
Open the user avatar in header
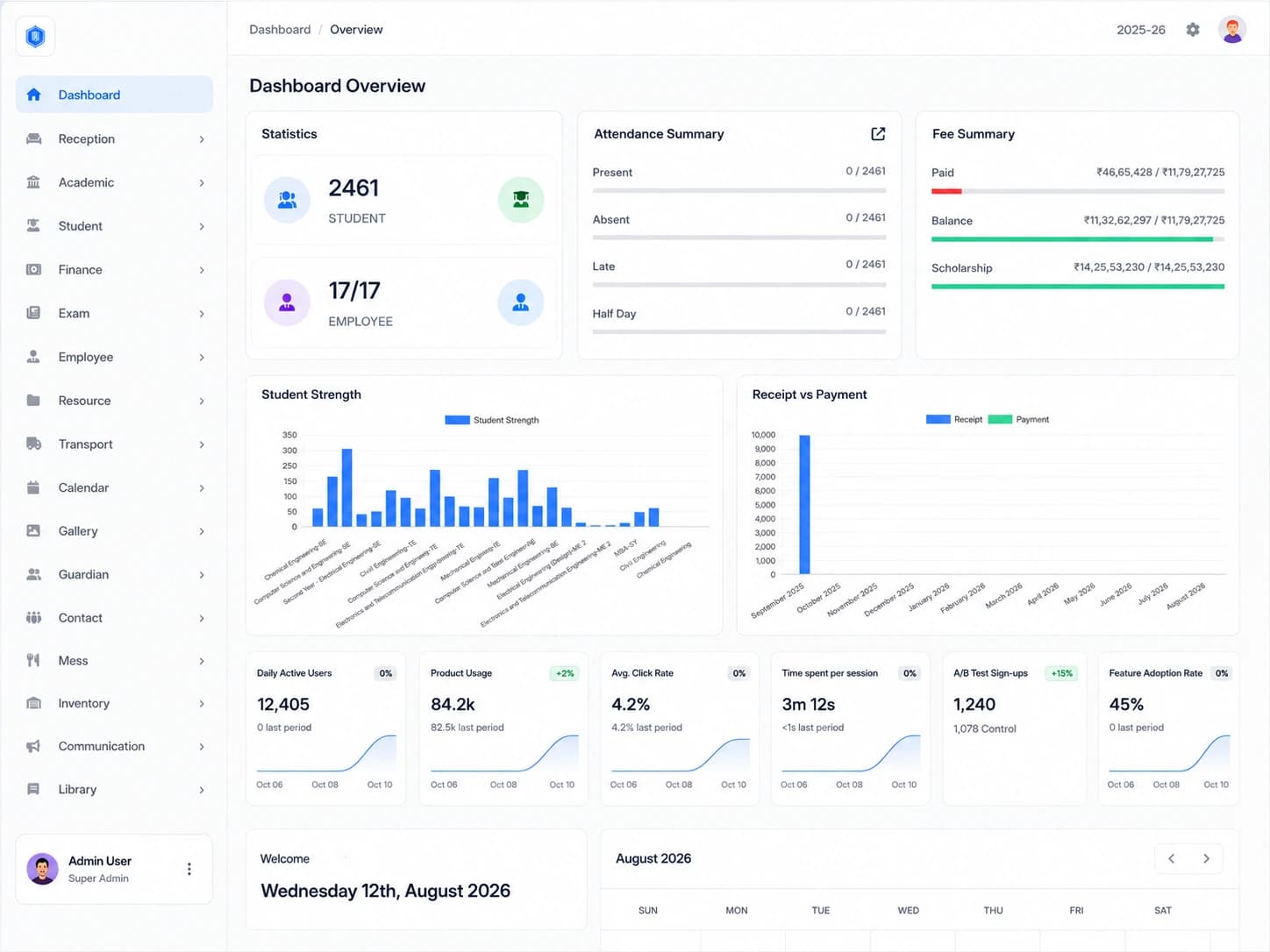pos(1232,30)
